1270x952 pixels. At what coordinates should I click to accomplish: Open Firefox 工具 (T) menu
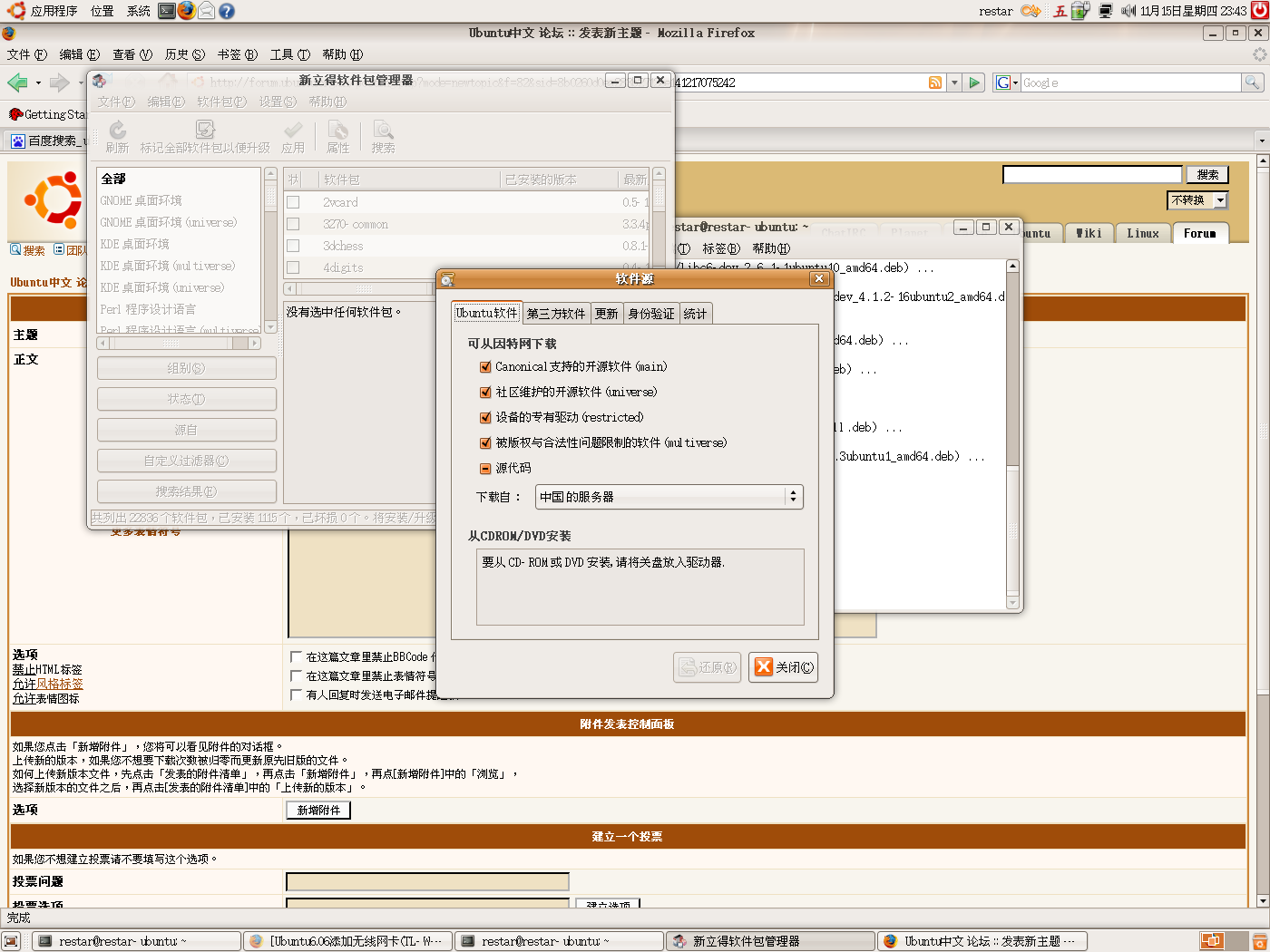[x=289, y=54]
